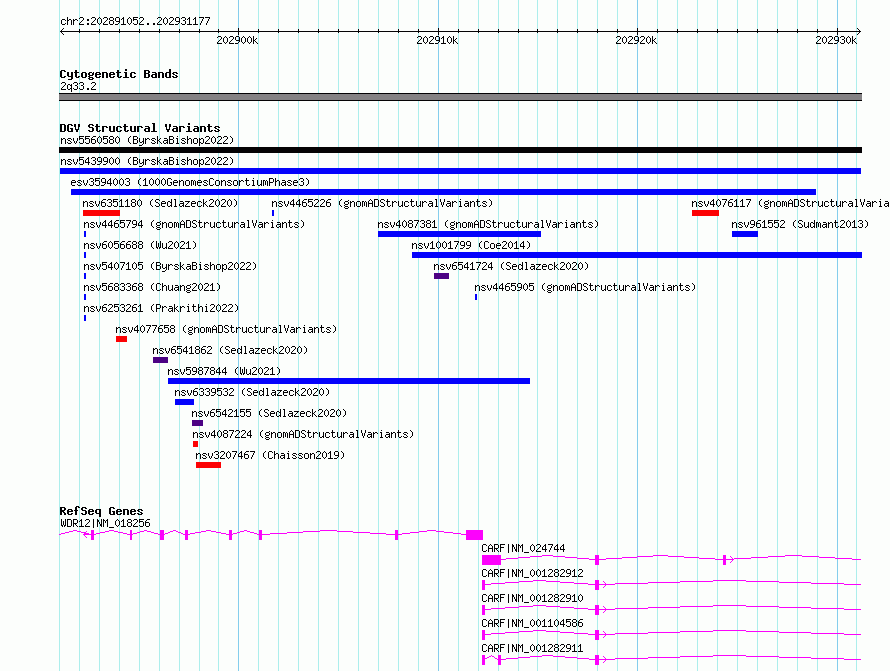Open the CARF|NM_001282912 transcript label
The height and width of the screenshot is (671, 890).
coord(532,573)
